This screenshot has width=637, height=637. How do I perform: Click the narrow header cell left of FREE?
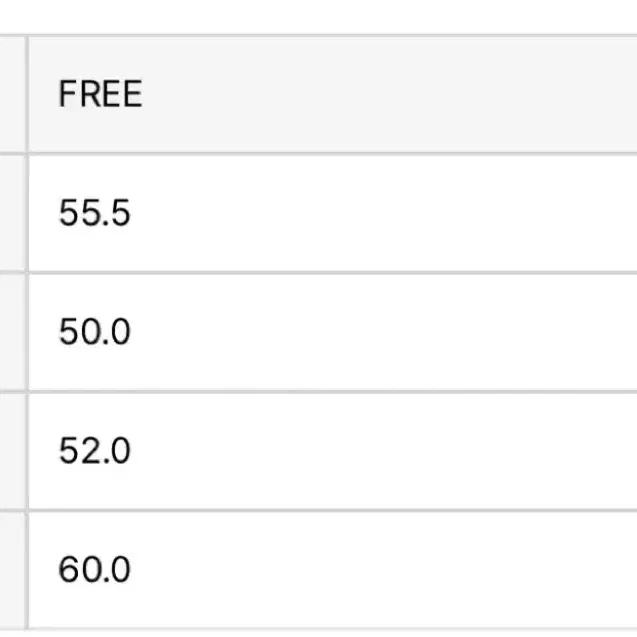point(13,94)
